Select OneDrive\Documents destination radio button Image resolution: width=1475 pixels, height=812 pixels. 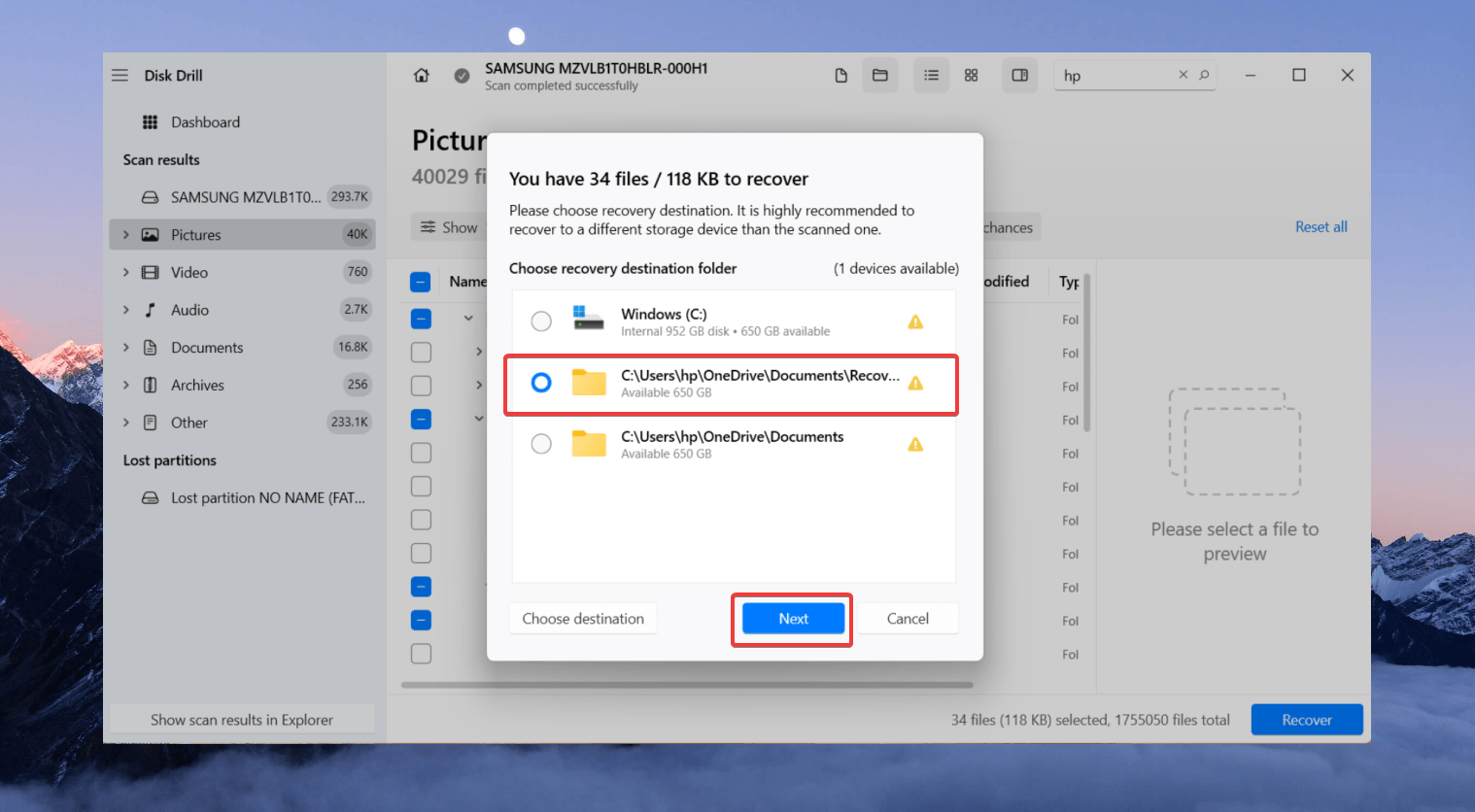(x=541, y=444)
